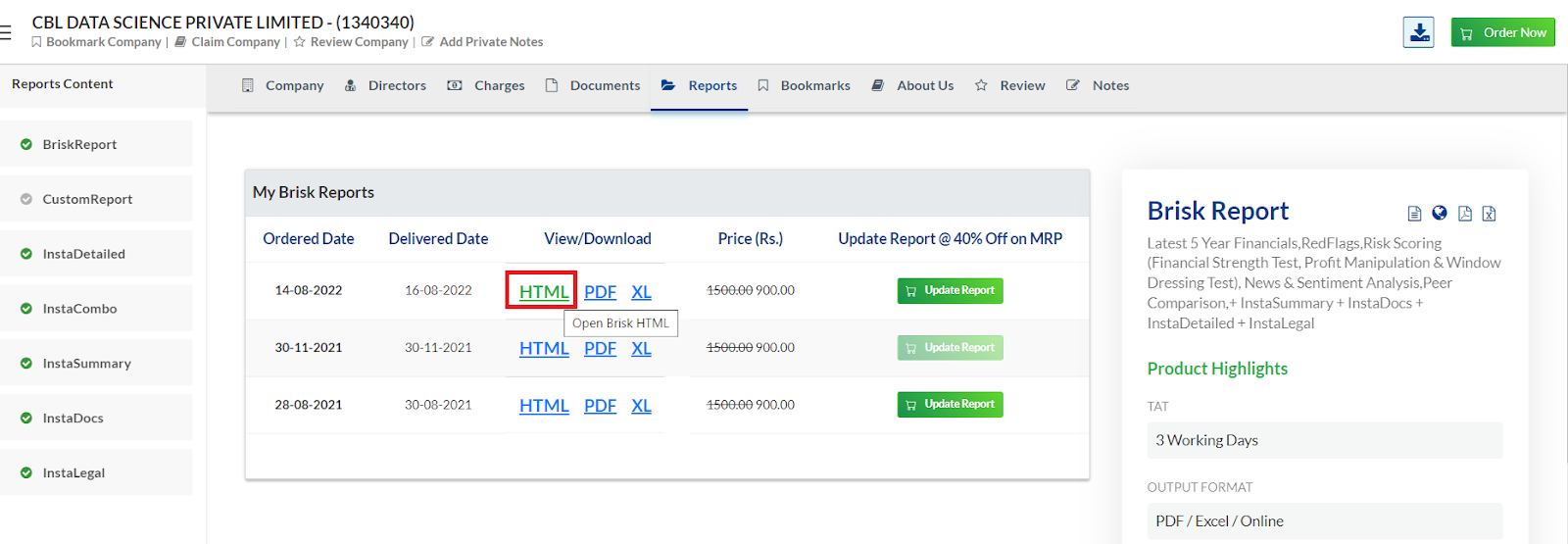Click the Reports Content sidebar heading
This screenshot has width=1568, height=544.
(x=63, y=84)
